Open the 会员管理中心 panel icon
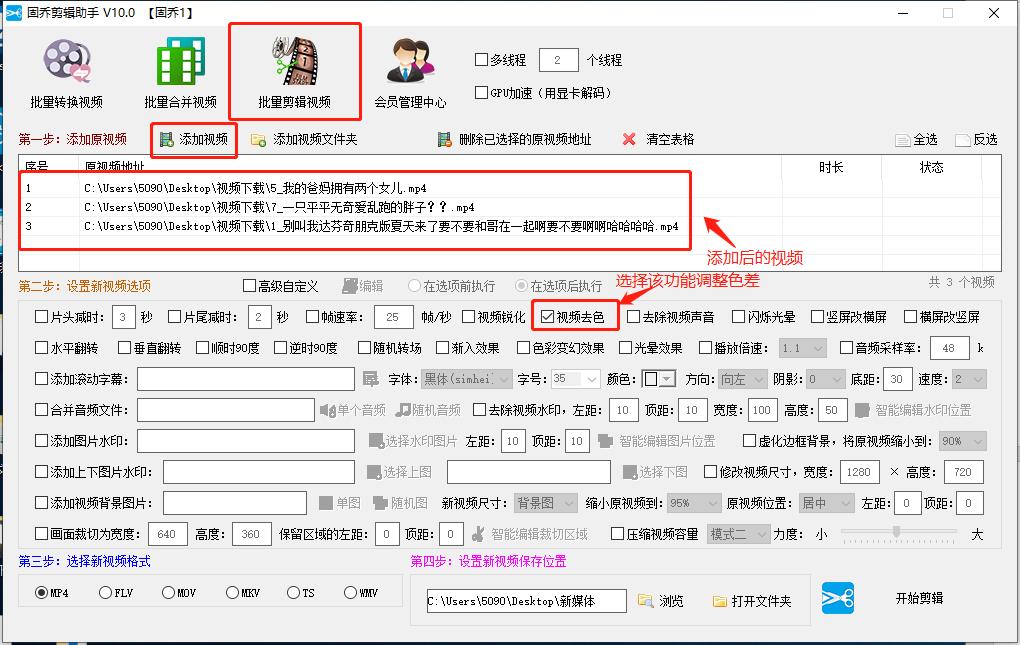This screenshot has width=1020, height=645. (x=410, y=62)
